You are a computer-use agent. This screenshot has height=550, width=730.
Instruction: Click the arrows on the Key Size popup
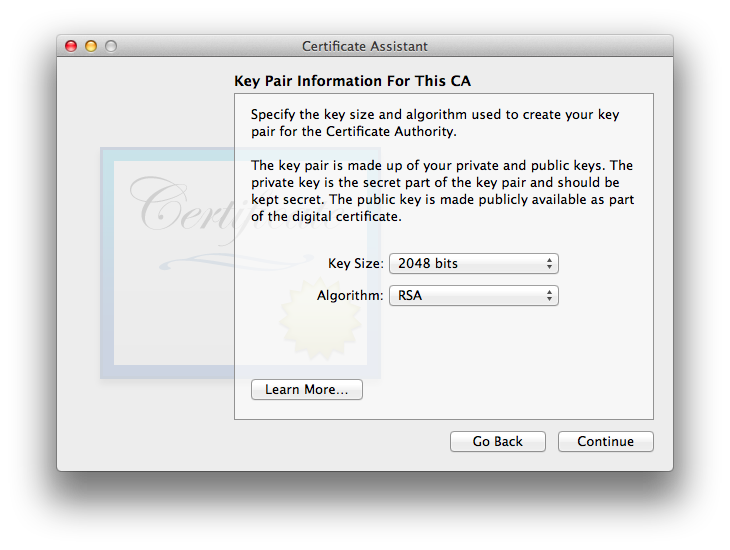pyautogui.click(x=549, y=264)
